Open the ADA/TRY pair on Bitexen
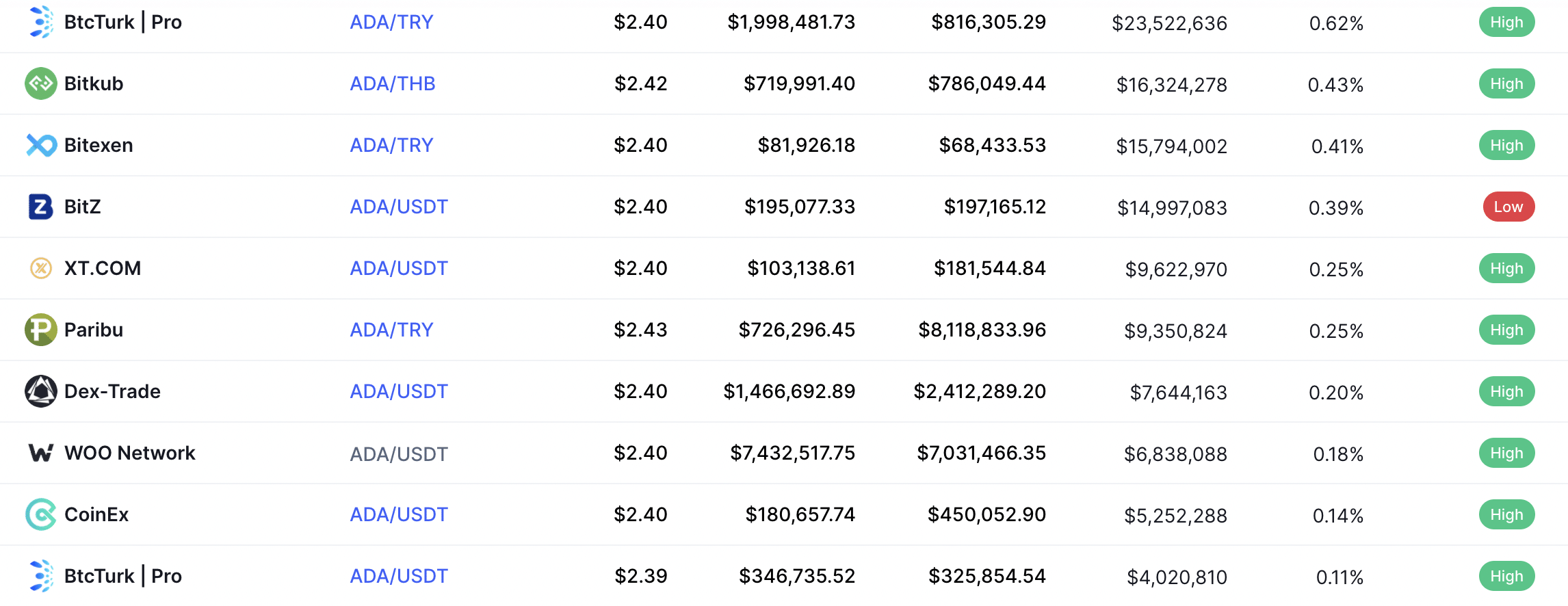Viewport: 1568px width, 606px height. pyautogui.click(x=392, y=145)
